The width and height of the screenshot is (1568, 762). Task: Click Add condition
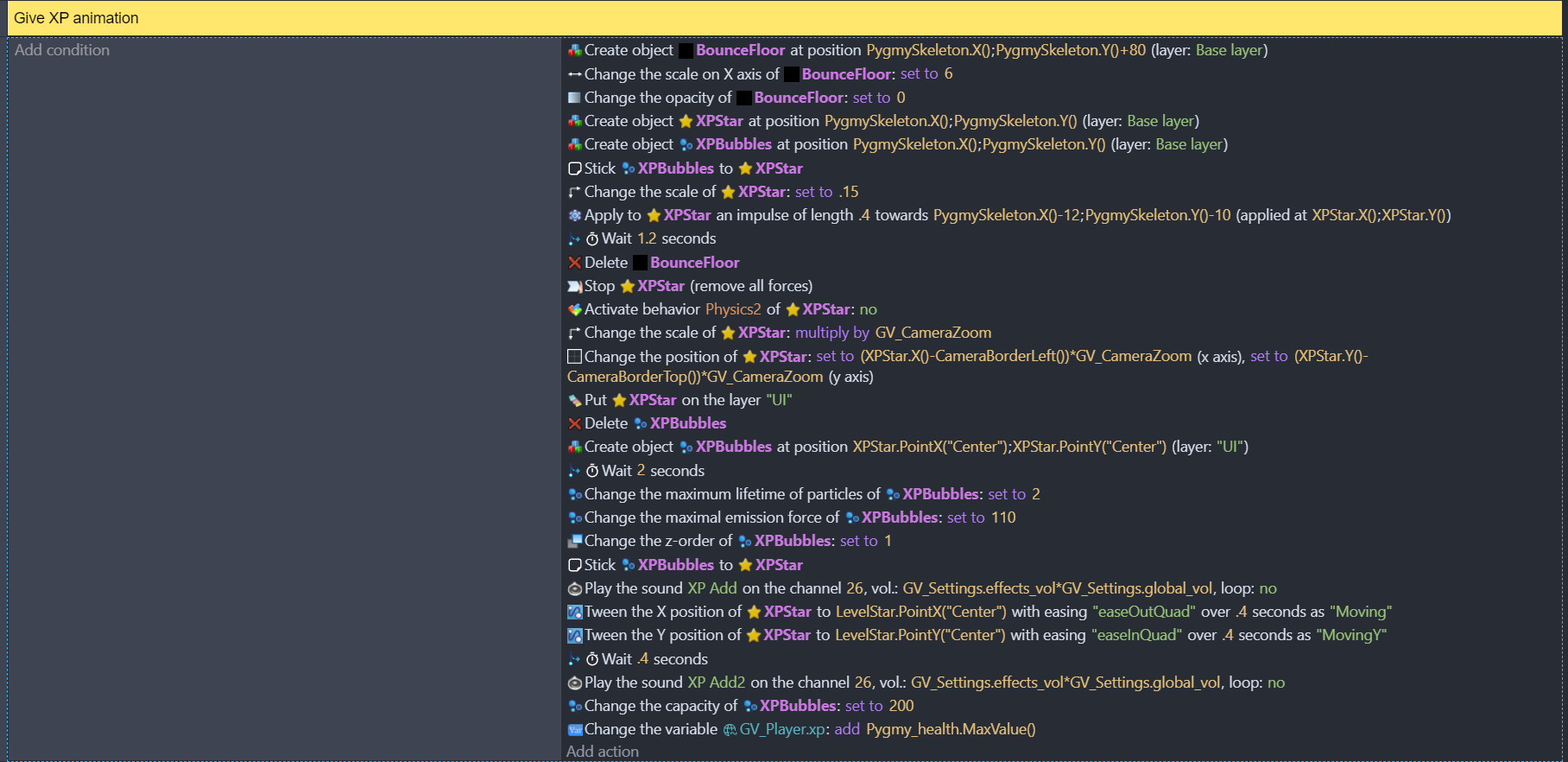coord(62,50)
